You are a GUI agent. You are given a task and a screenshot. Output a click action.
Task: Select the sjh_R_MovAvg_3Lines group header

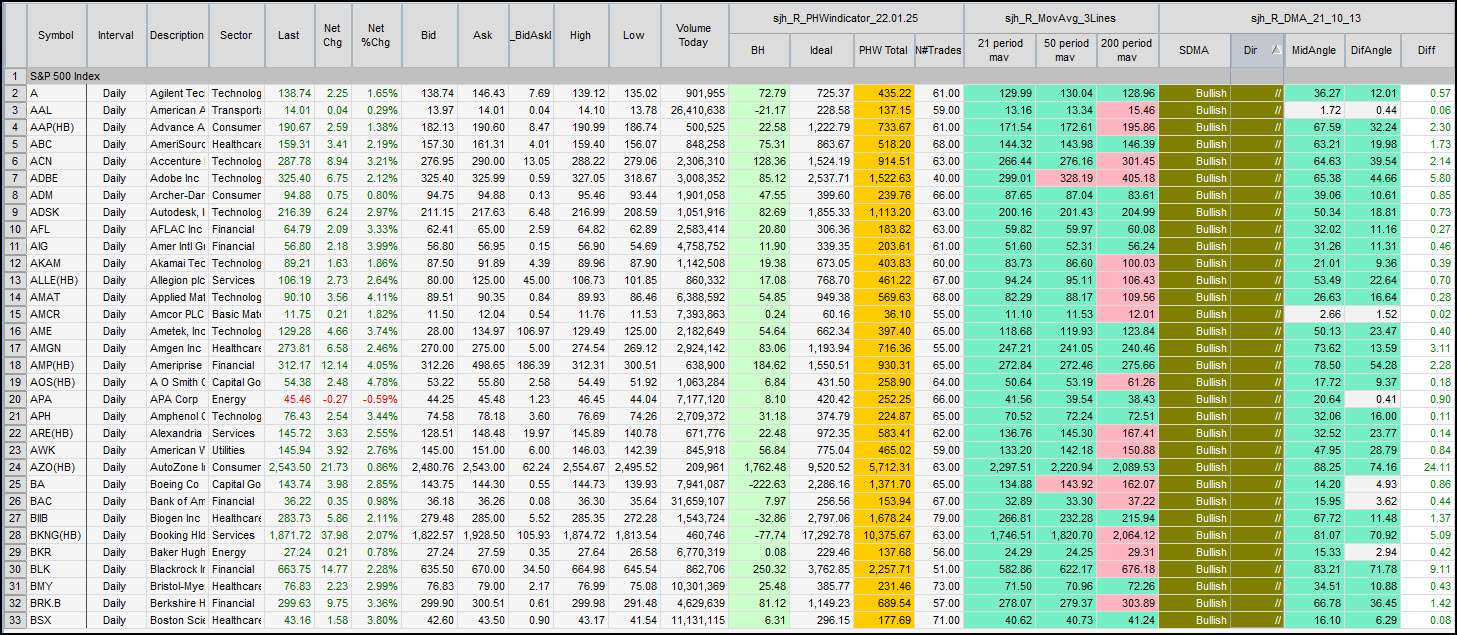tap(1061, 17)
